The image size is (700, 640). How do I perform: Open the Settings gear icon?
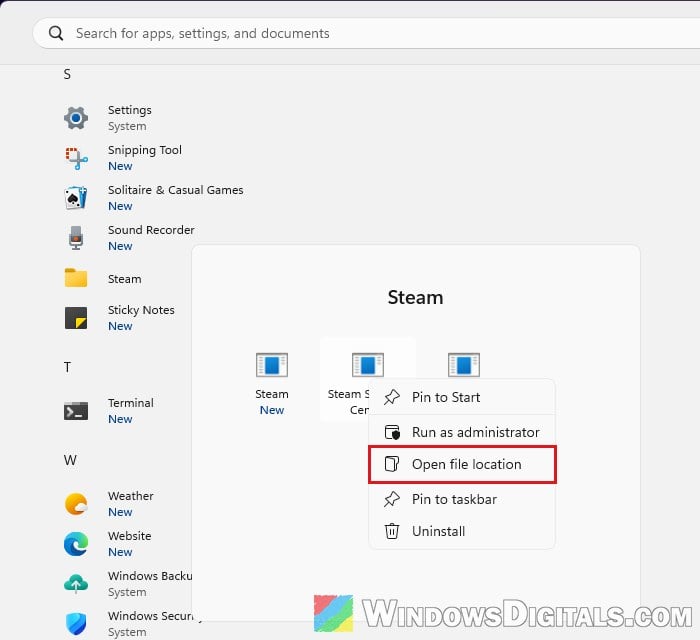[x=76, y=118]
